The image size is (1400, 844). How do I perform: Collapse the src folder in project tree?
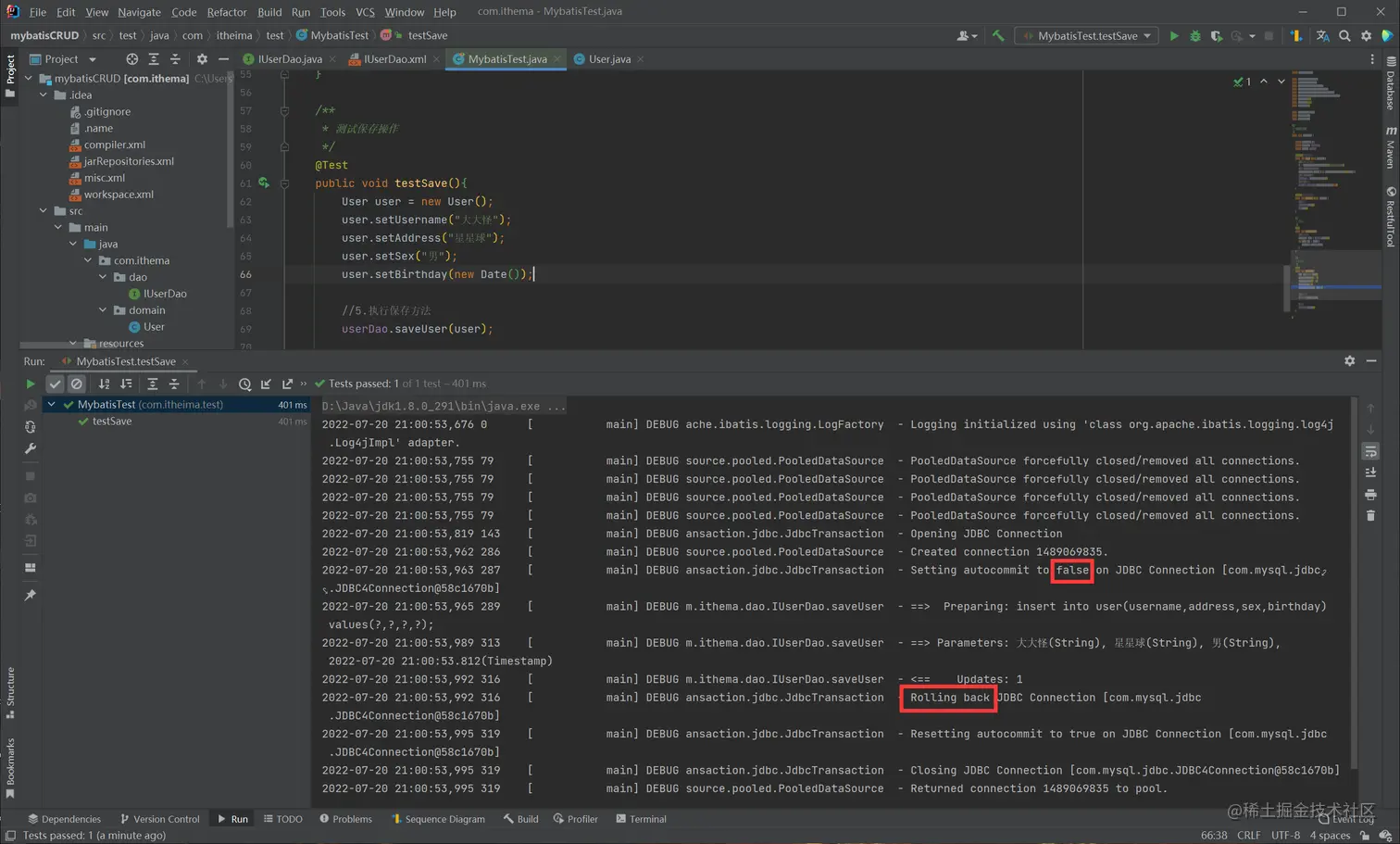[x=44, y=211]
